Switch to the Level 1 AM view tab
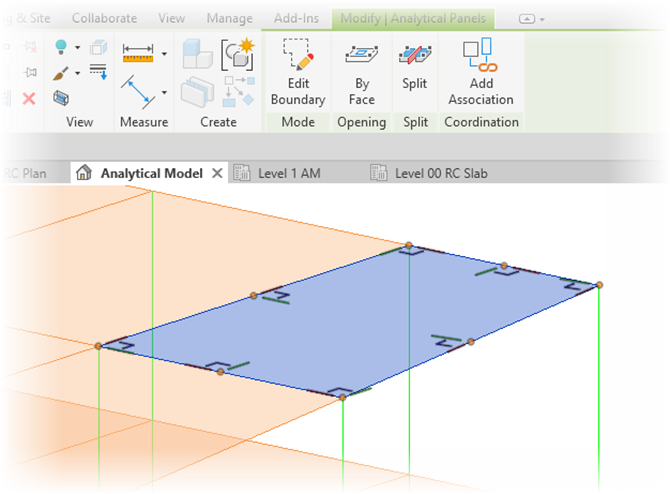 [288, 173]
